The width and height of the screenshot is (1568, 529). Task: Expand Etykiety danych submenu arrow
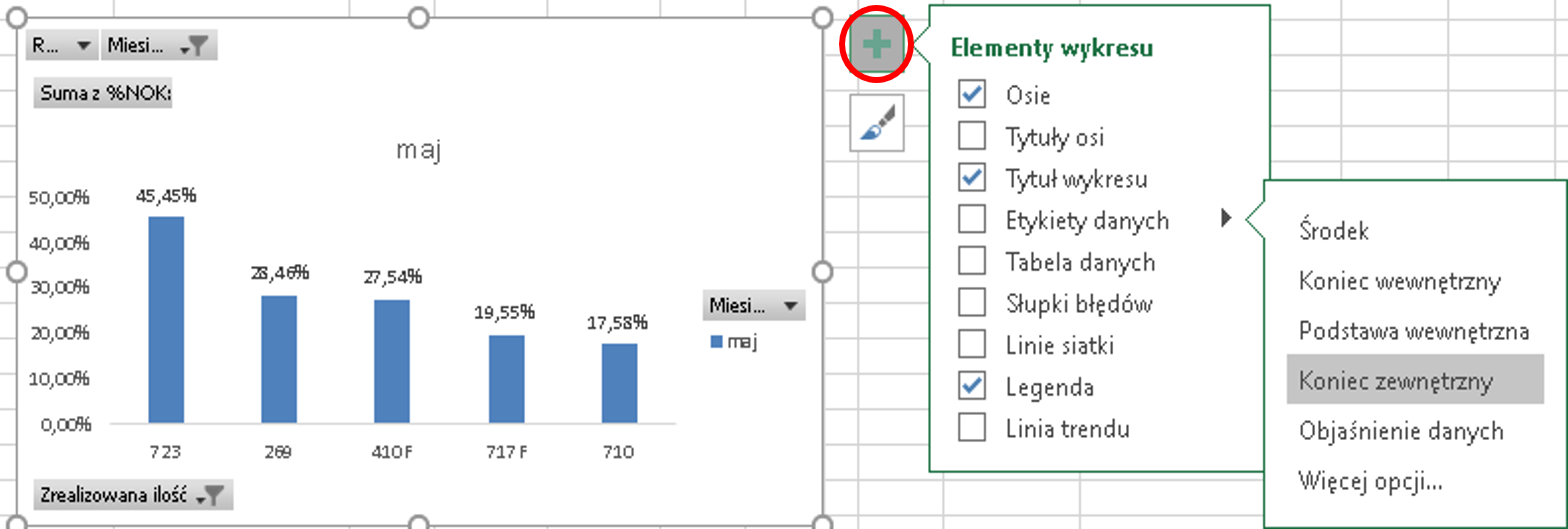(x=1226, y=219)
